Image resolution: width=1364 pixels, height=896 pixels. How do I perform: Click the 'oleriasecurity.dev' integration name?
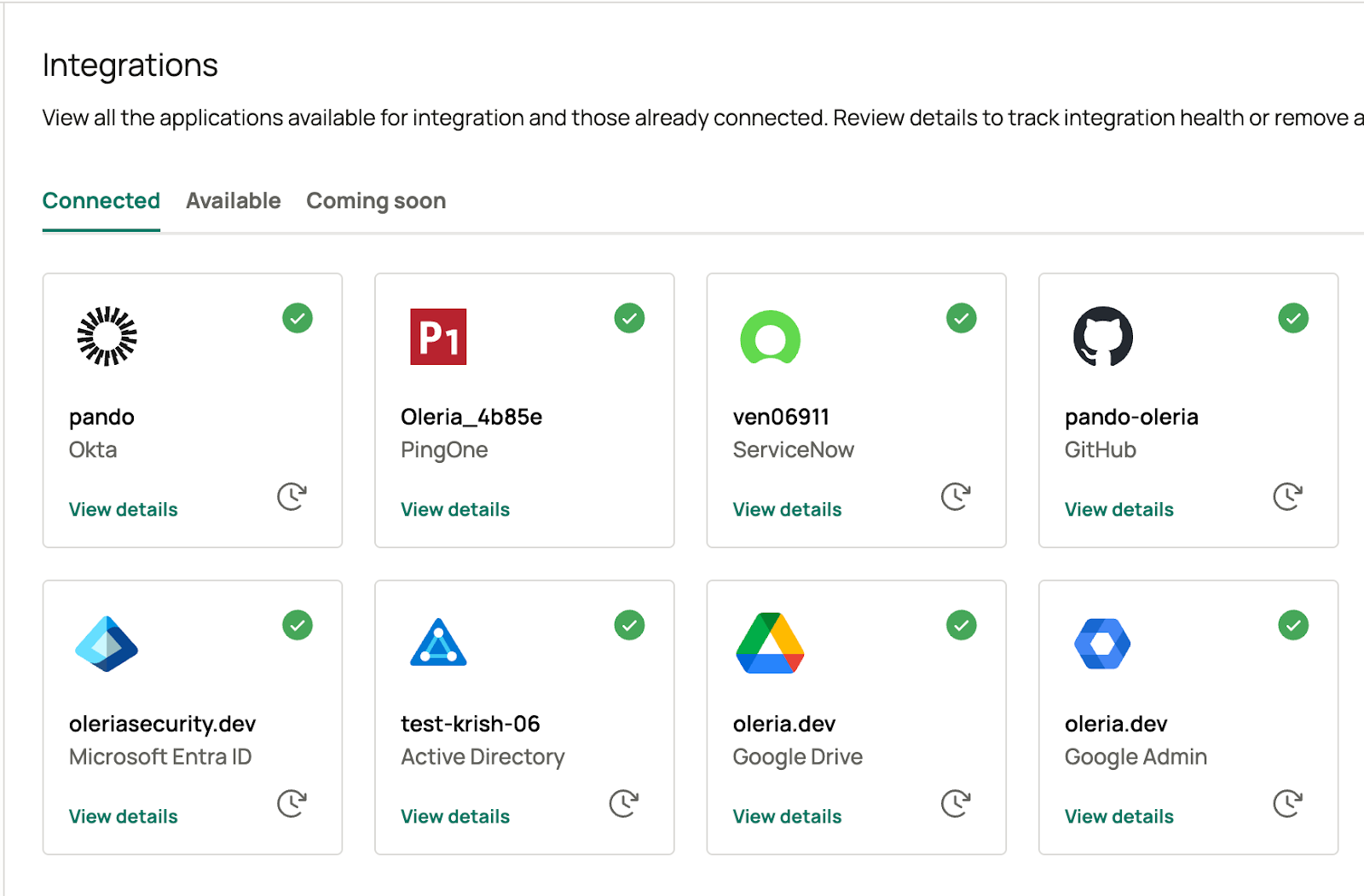162,725
